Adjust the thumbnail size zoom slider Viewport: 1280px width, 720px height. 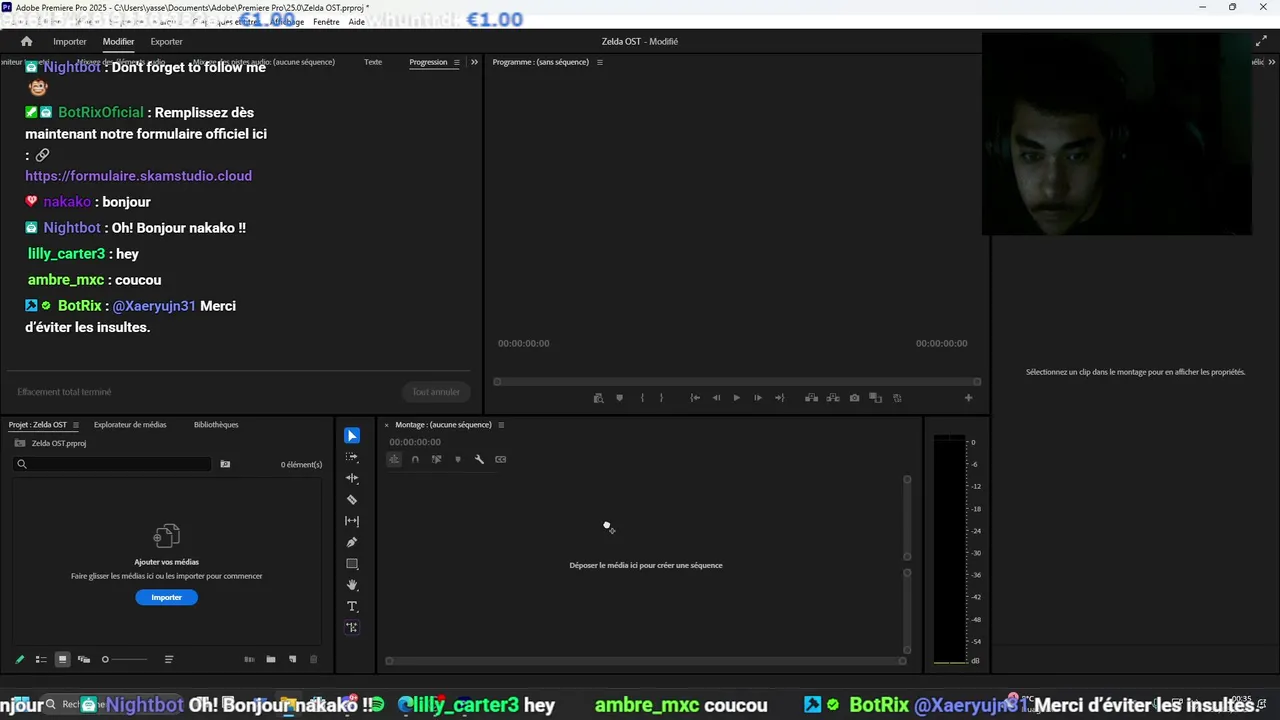click(x=124, y=659)
